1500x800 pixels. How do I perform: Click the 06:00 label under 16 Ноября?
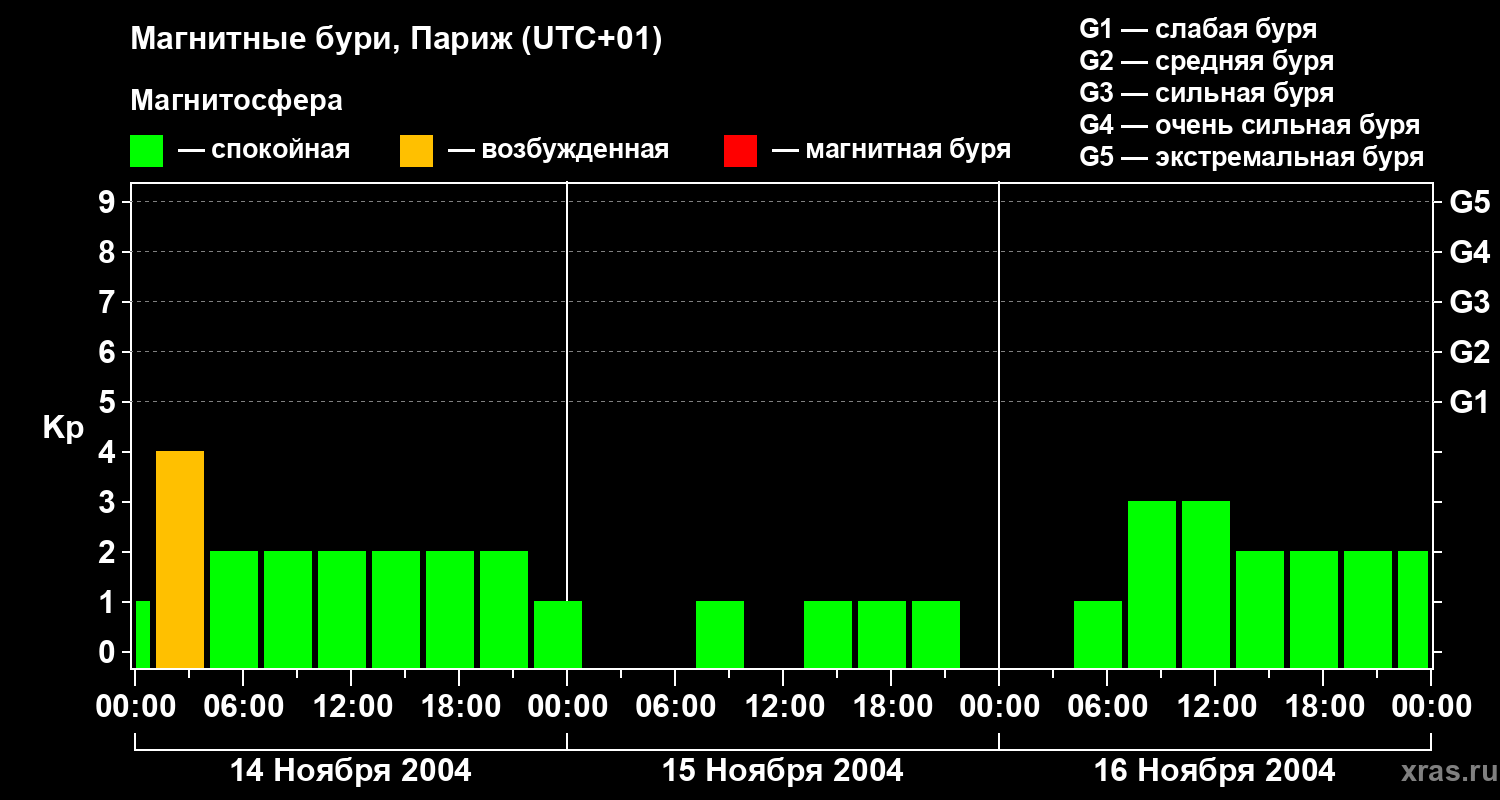[x=1107, y=706]
